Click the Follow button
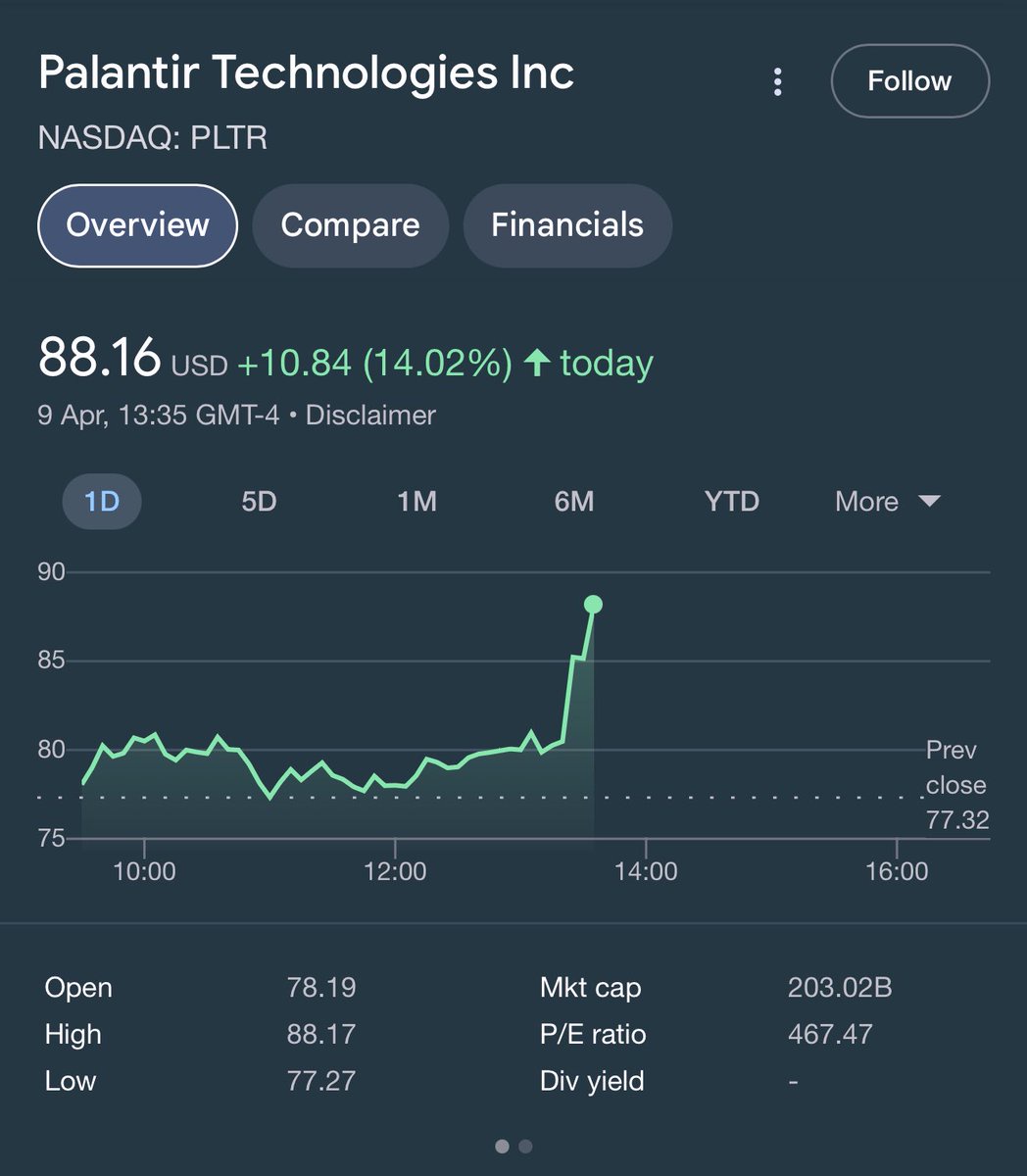This screenshot has width=1027, height=1176. tap(909, 81)
